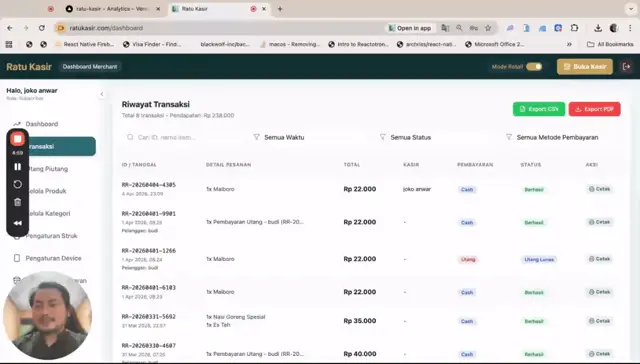Restart the recording with the circular arrow
Image resolution: width=640 pixels, height=364 pixels.
[18, 184]
